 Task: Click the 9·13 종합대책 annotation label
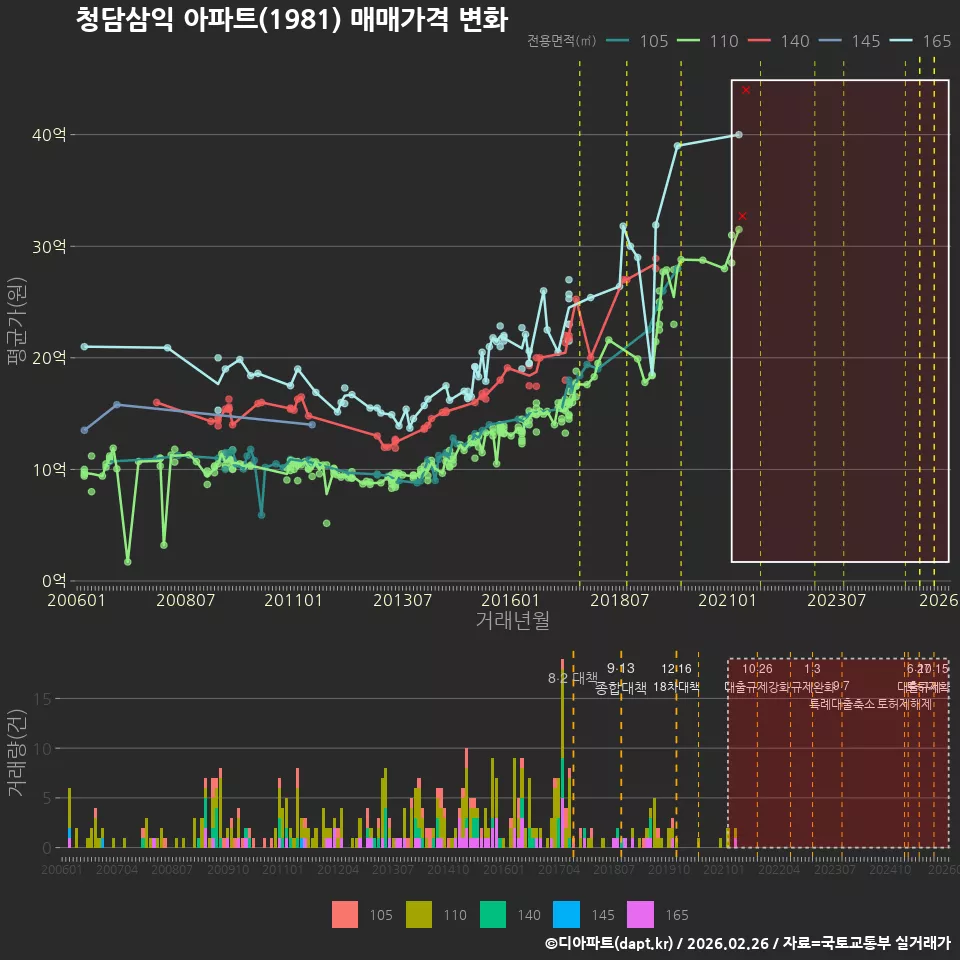621,678
